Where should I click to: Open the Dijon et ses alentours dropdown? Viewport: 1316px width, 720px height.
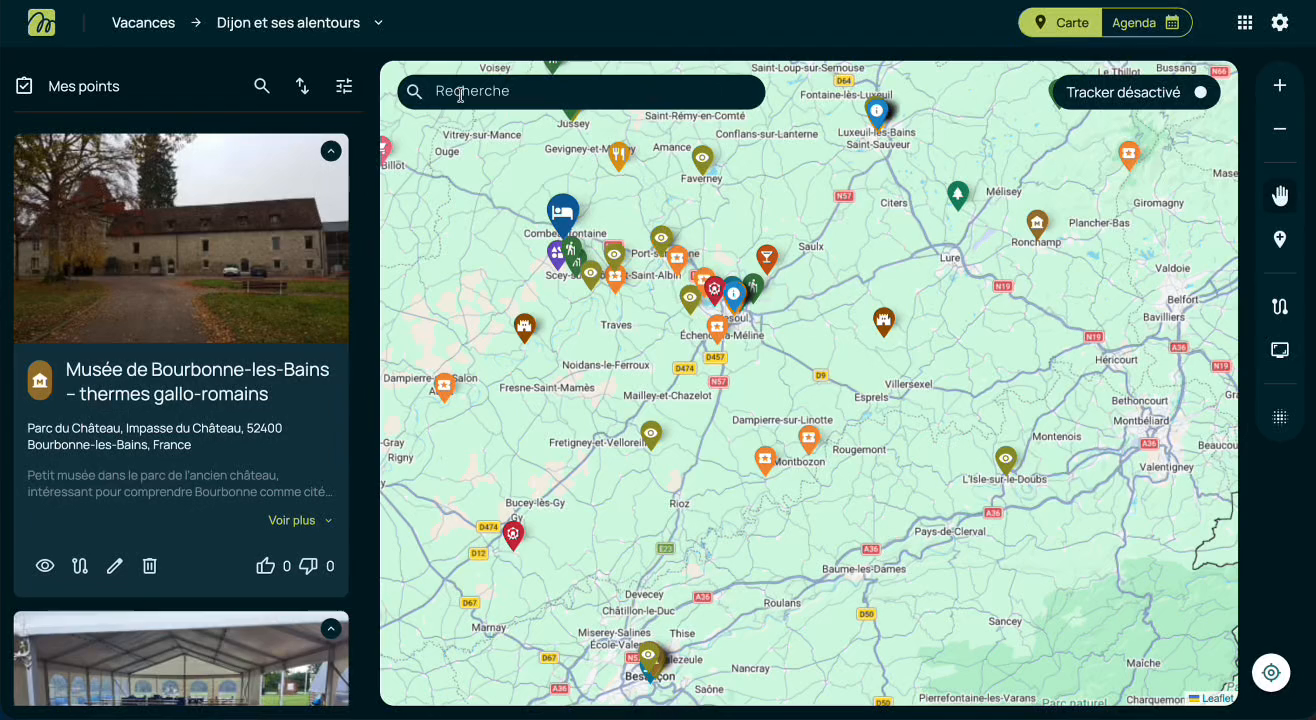coord(300,22)
